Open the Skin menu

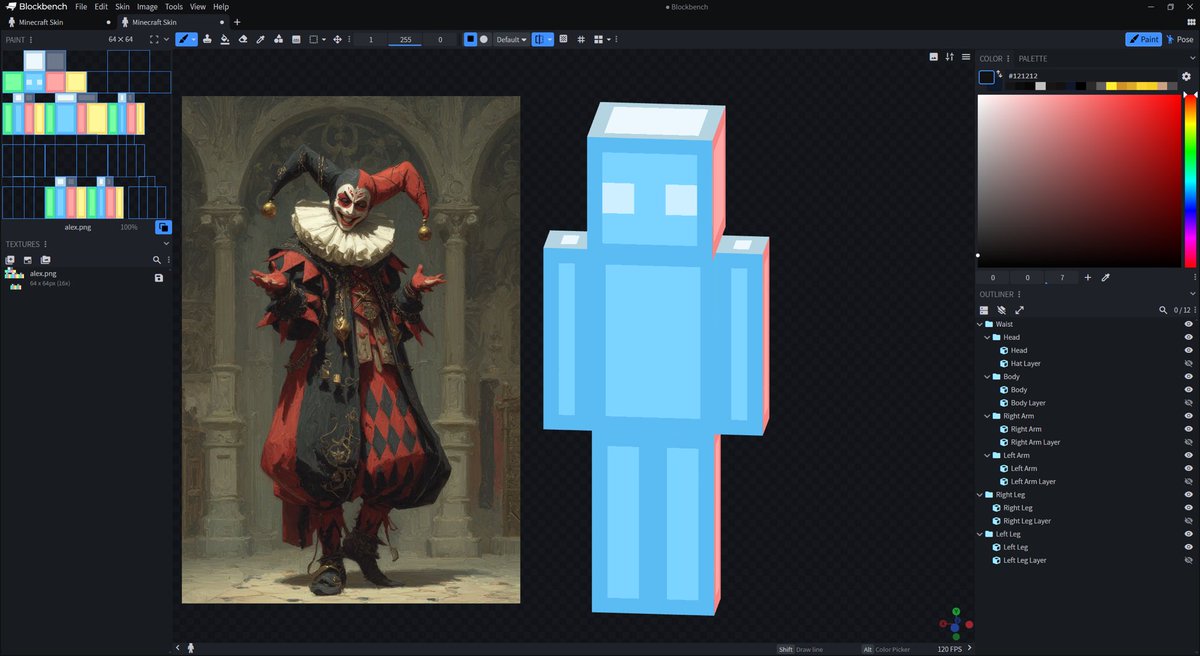click(x=122, y=6)
